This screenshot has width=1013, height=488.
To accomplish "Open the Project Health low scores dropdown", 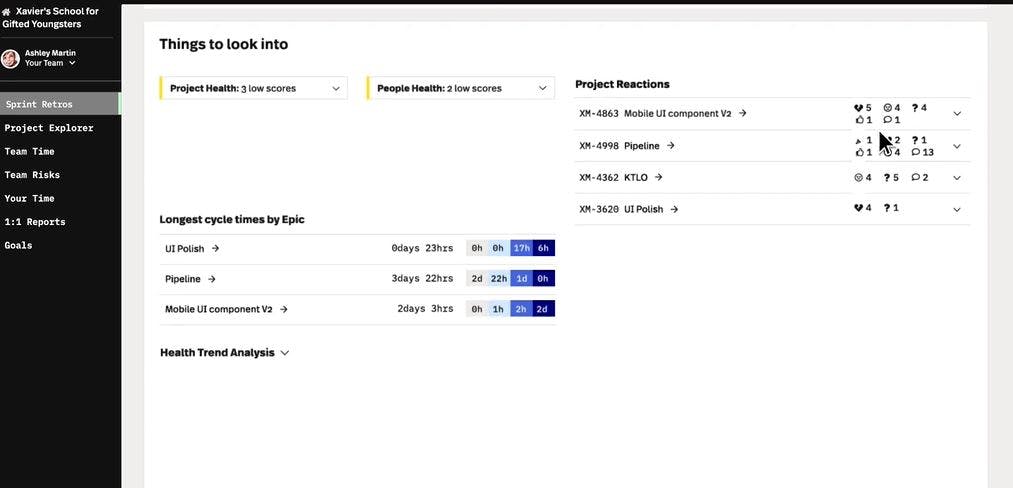I will coord(336,88).
